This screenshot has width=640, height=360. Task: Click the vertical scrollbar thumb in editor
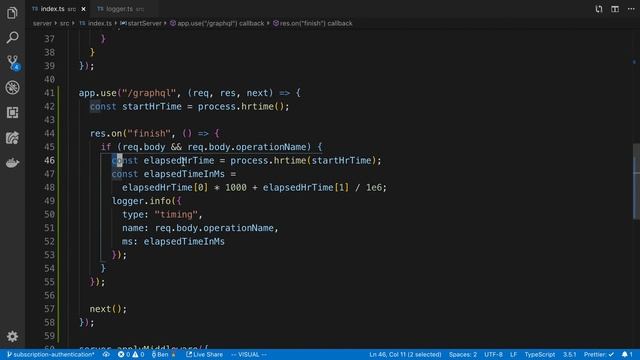tap(636, 182)
